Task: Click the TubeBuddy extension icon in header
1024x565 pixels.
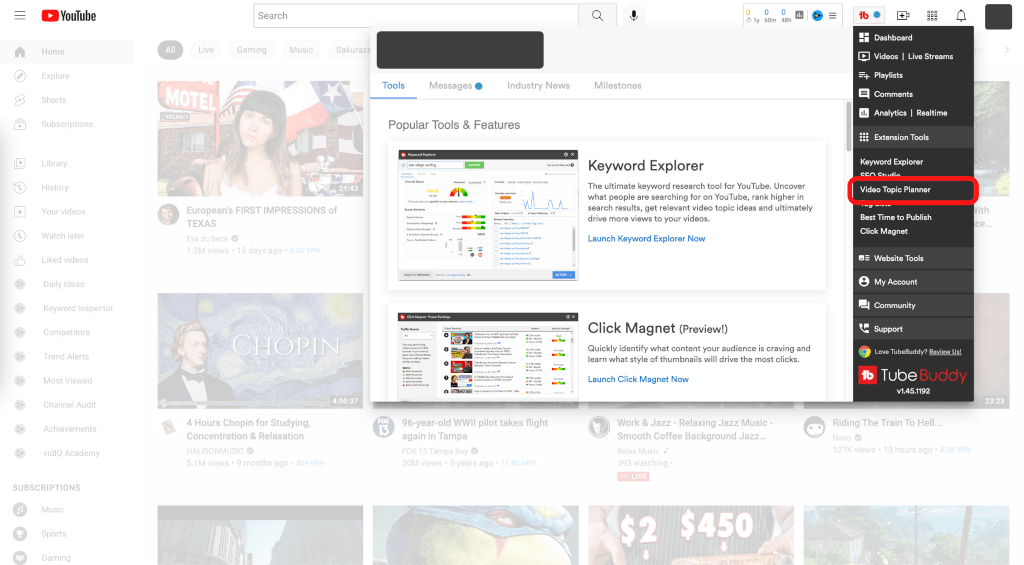Action: click(x=869, y=16)
